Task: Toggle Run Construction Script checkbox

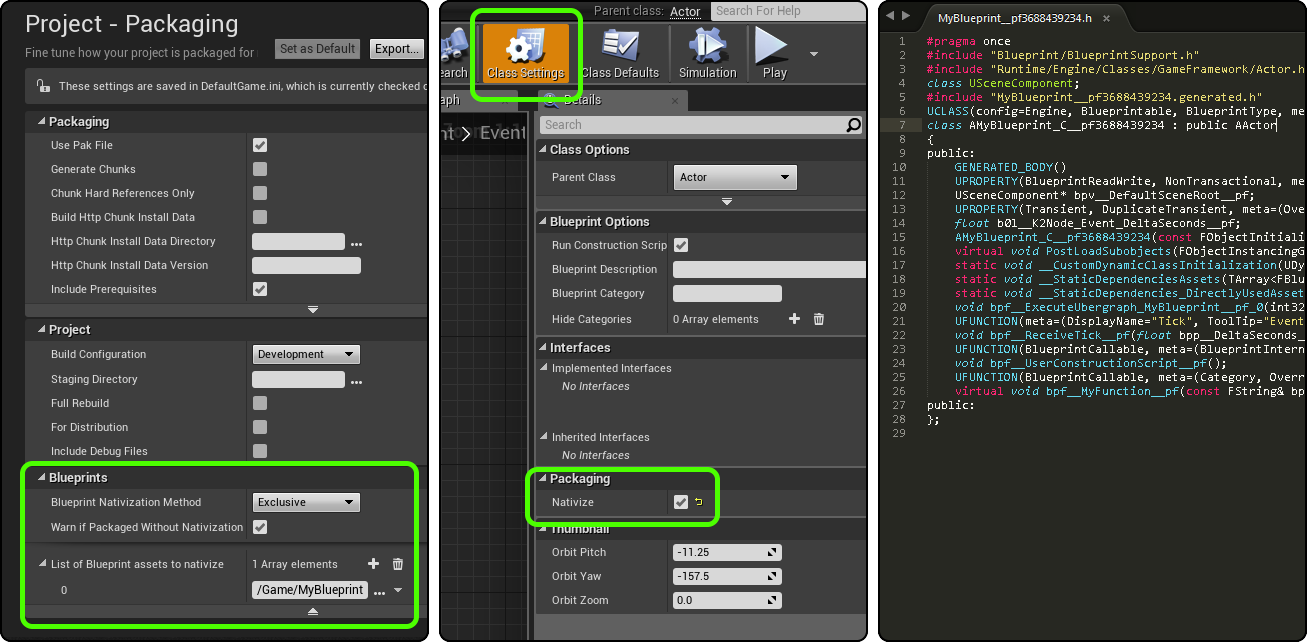Action: coord(681,245)
